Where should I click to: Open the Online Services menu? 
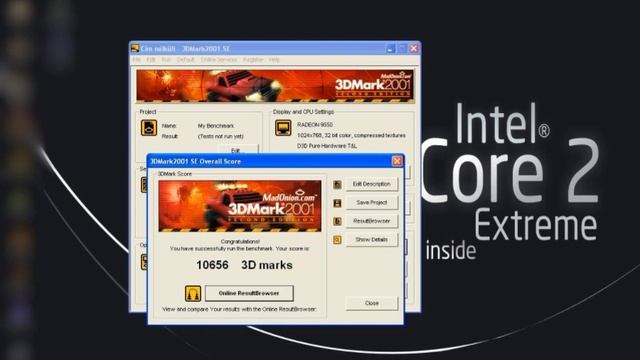[218, 60]
